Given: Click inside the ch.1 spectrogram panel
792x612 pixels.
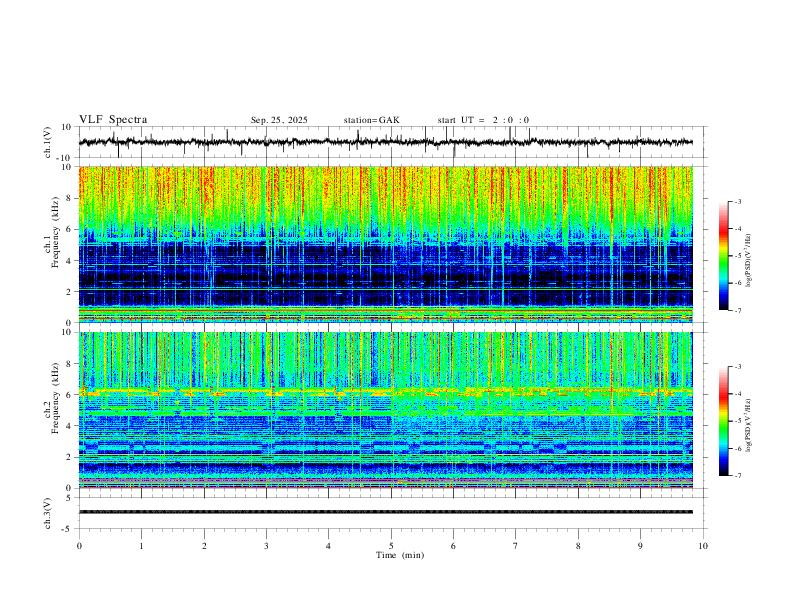Looking at the screenshot, I should tap(386, 244).
